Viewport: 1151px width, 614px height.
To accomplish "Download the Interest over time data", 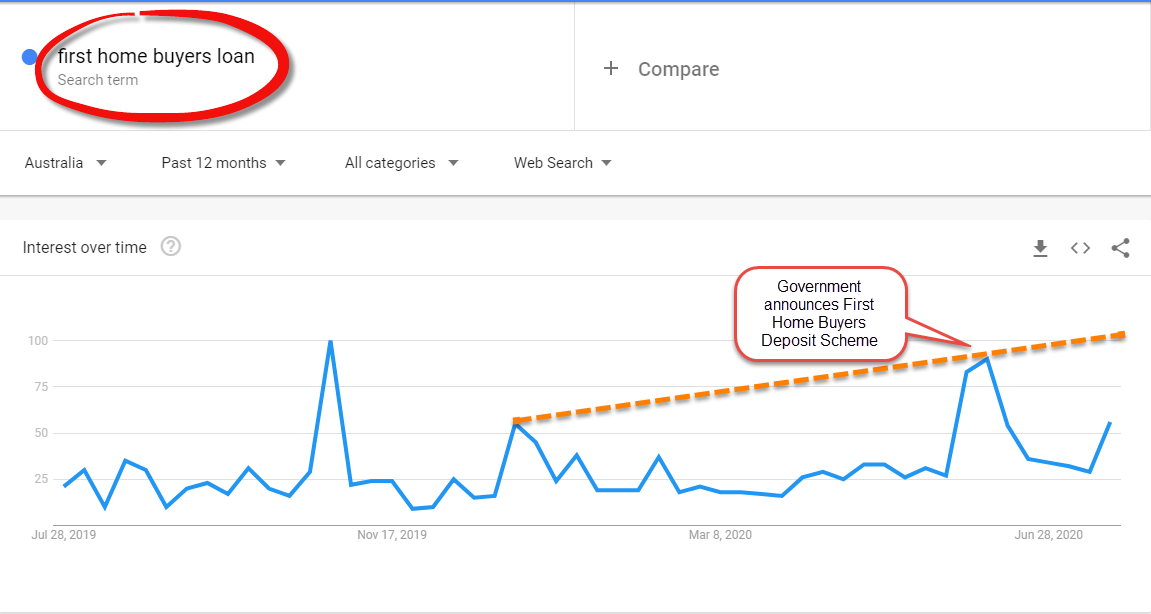I will [x=1040, y=249].
